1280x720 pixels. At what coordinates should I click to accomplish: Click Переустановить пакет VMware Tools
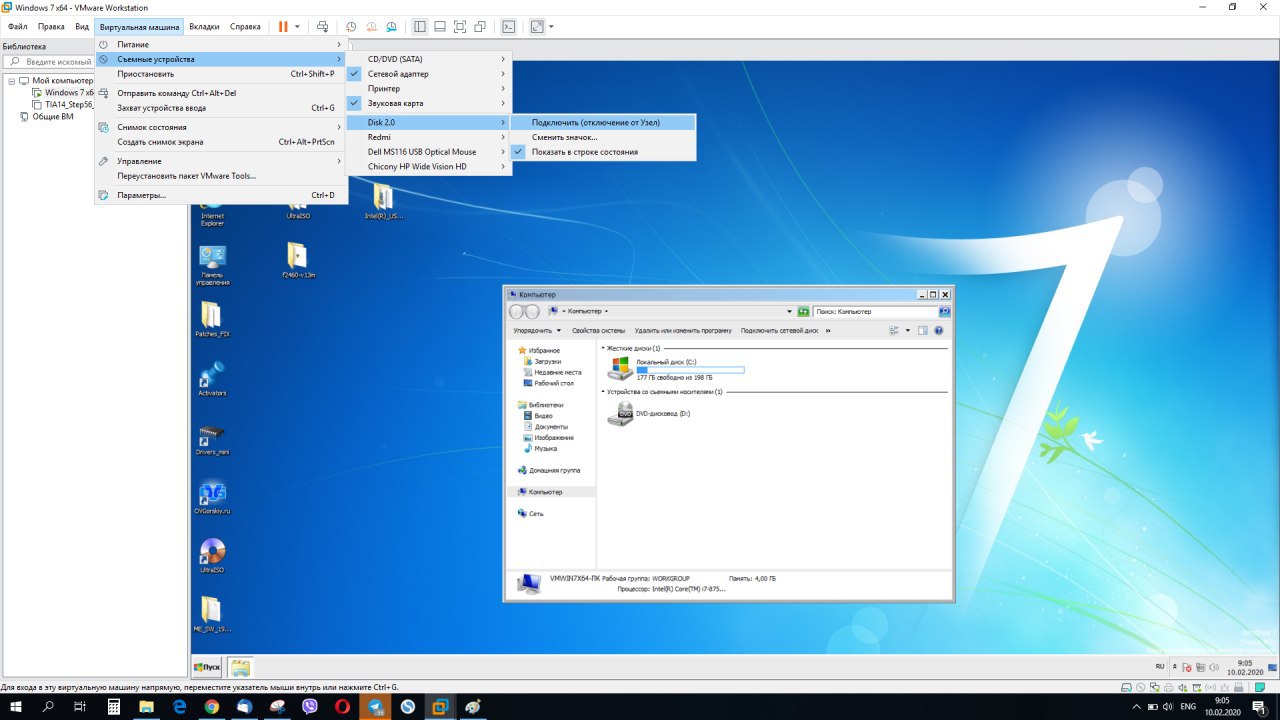pyautogui.click(x=221, y=176)
